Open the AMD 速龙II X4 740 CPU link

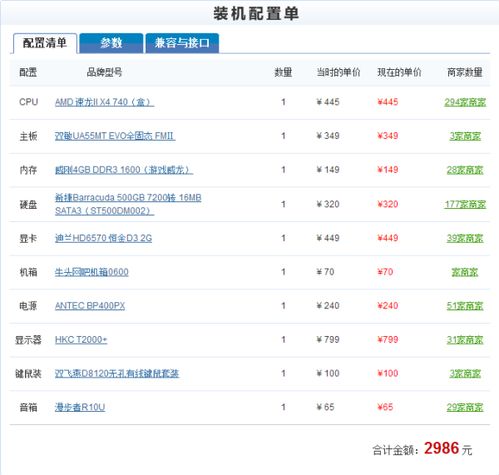tap(104, 102)
